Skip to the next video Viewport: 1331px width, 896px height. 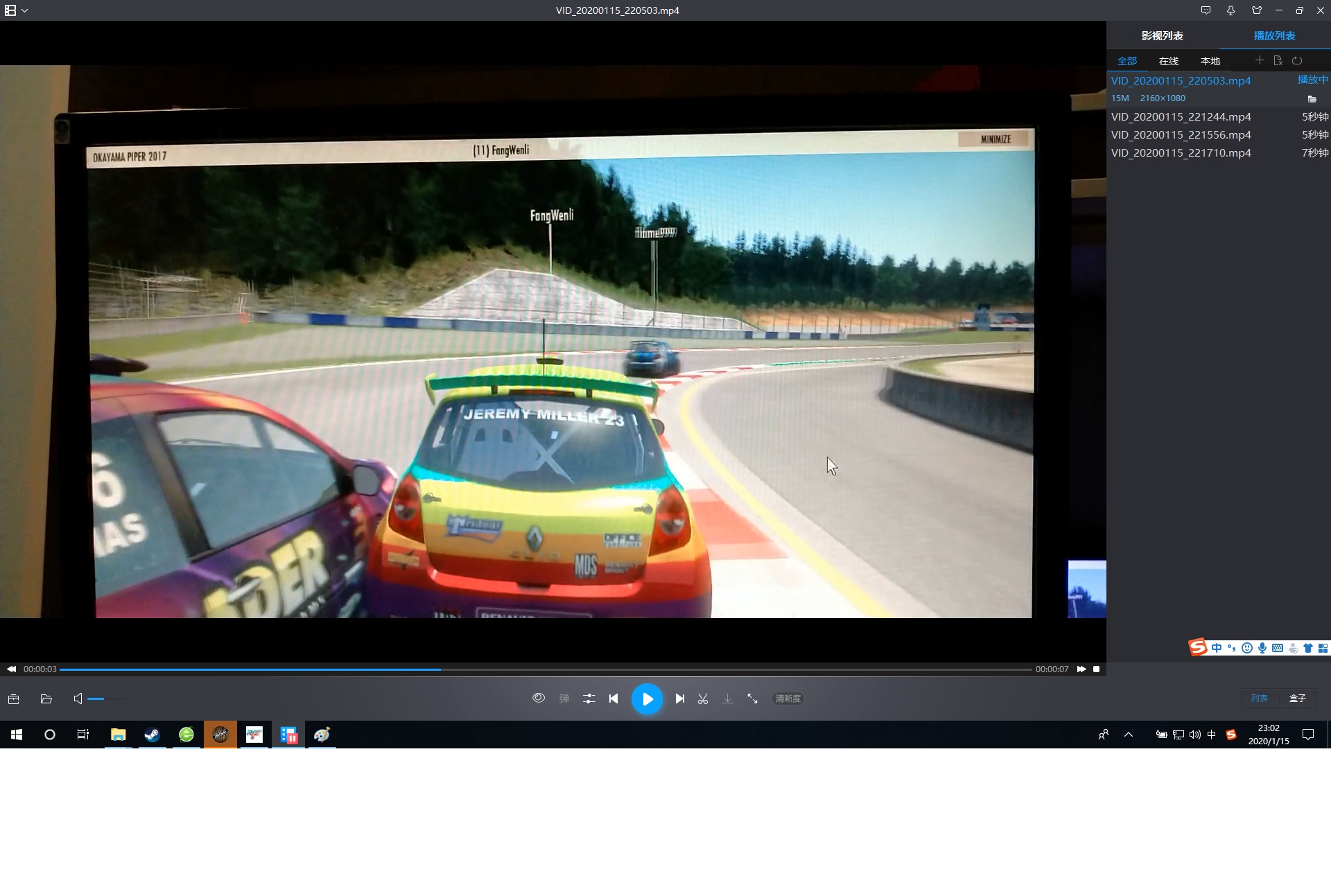(680, 699)
